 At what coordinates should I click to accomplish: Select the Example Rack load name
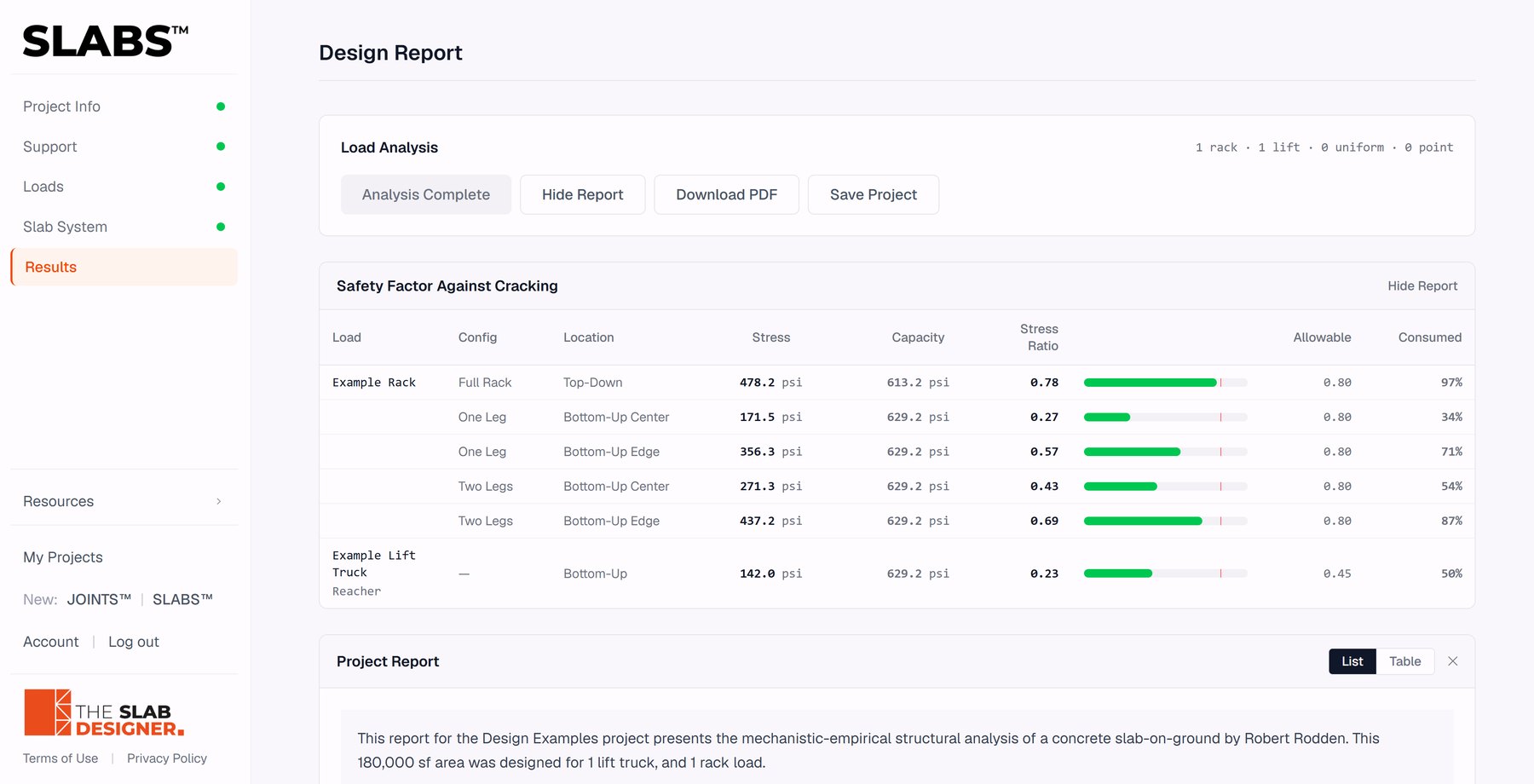point(374,383)
